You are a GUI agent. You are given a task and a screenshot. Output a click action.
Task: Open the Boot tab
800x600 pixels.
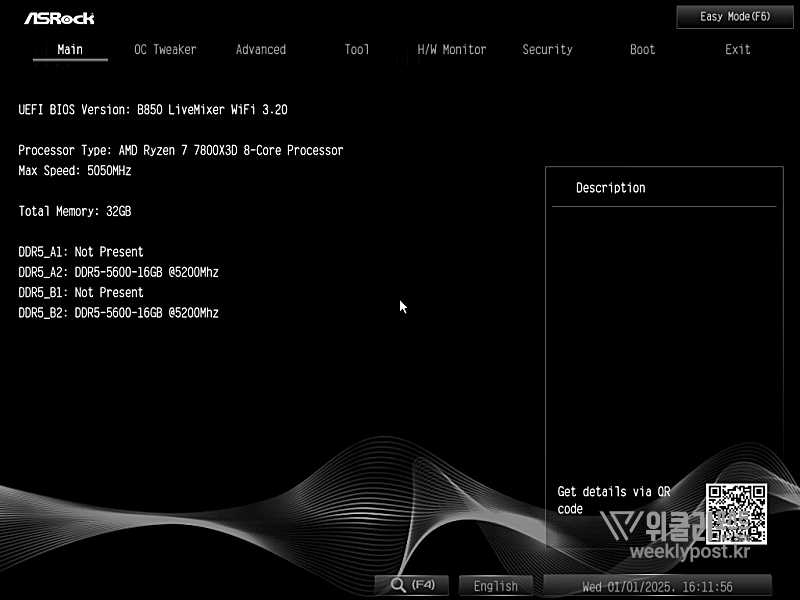click(x=642, y=49)
